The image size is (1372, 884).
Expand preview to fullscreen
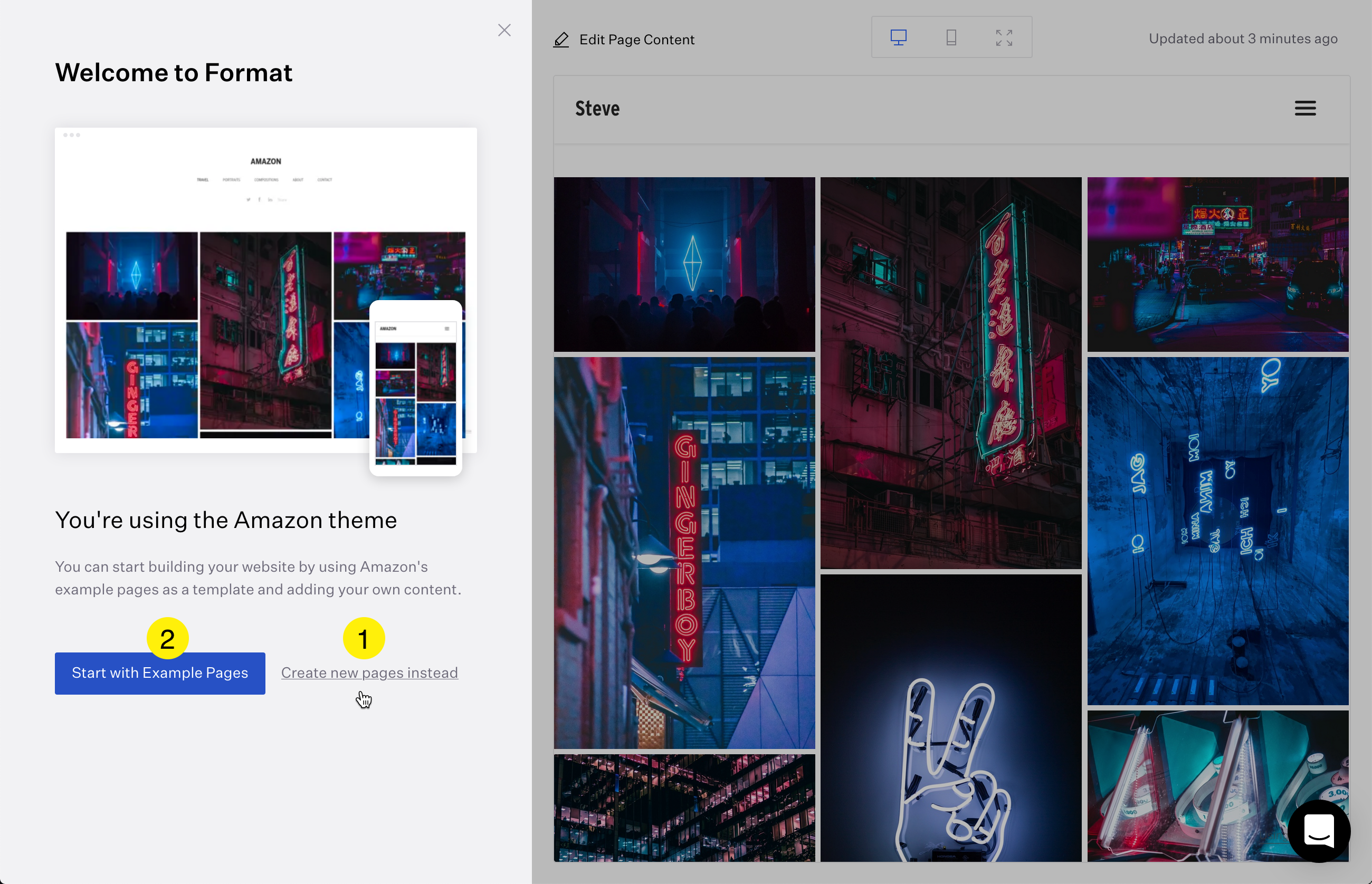[x=1004, y=38]
